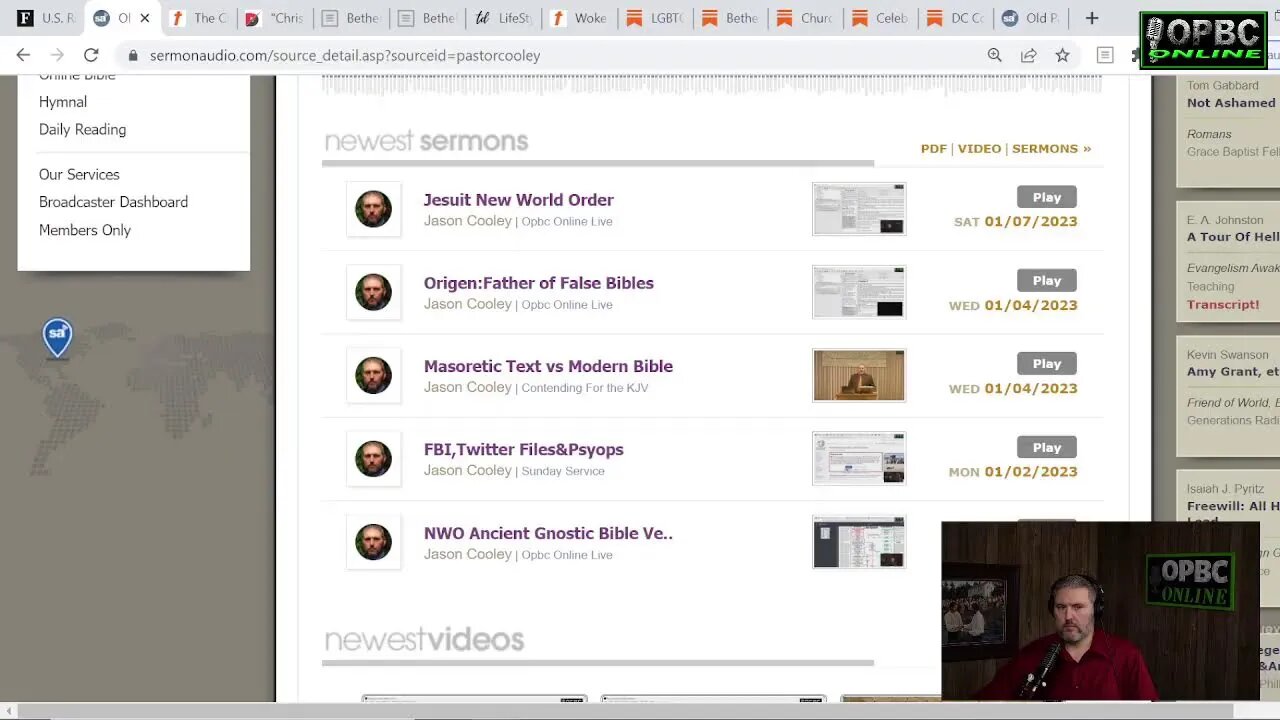Click speaker avatar beside Masoretic Text vs Modern Bible

(x=373, y=375)
